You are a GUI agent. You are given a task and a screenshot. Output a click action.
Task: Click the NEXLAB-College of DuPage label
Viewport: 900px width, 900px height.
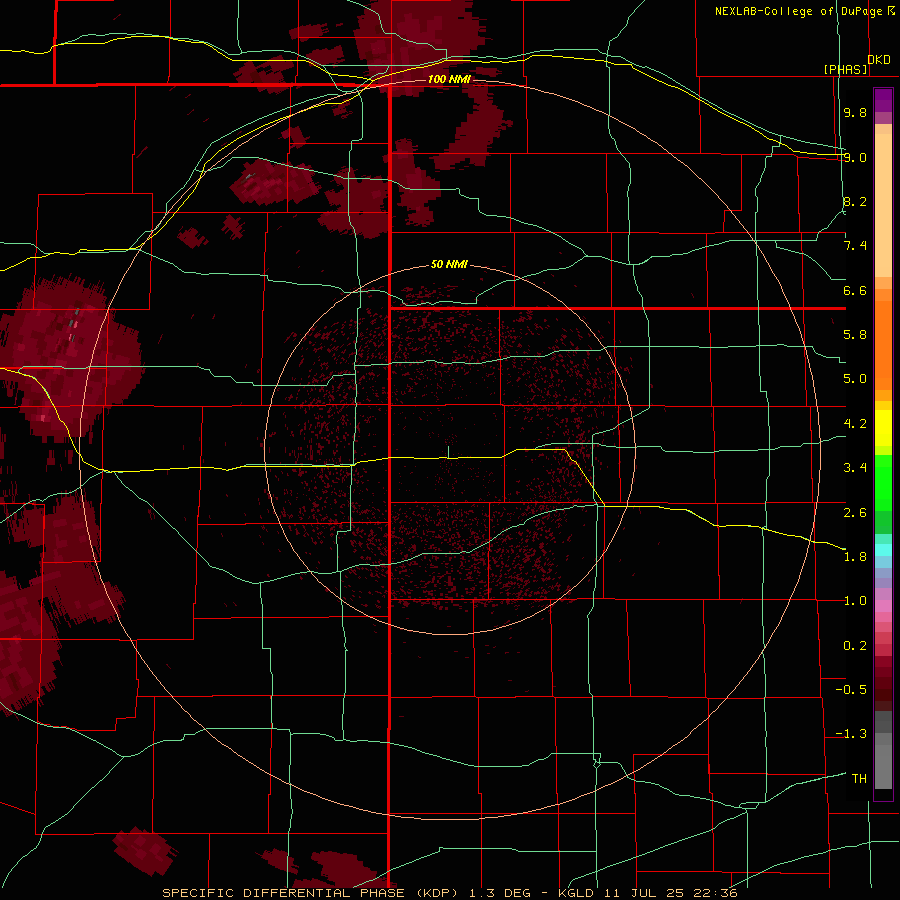(801, 11)
